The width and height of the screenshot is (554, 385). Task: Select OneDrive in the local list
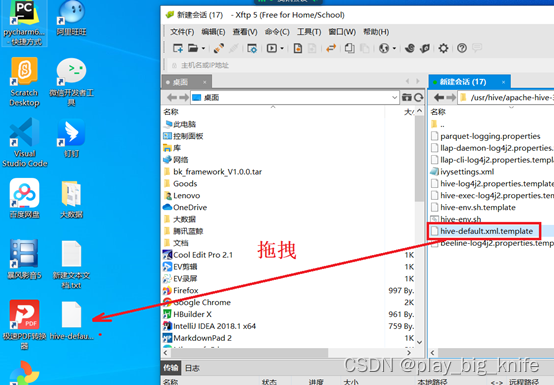click(x=185, y=207)
